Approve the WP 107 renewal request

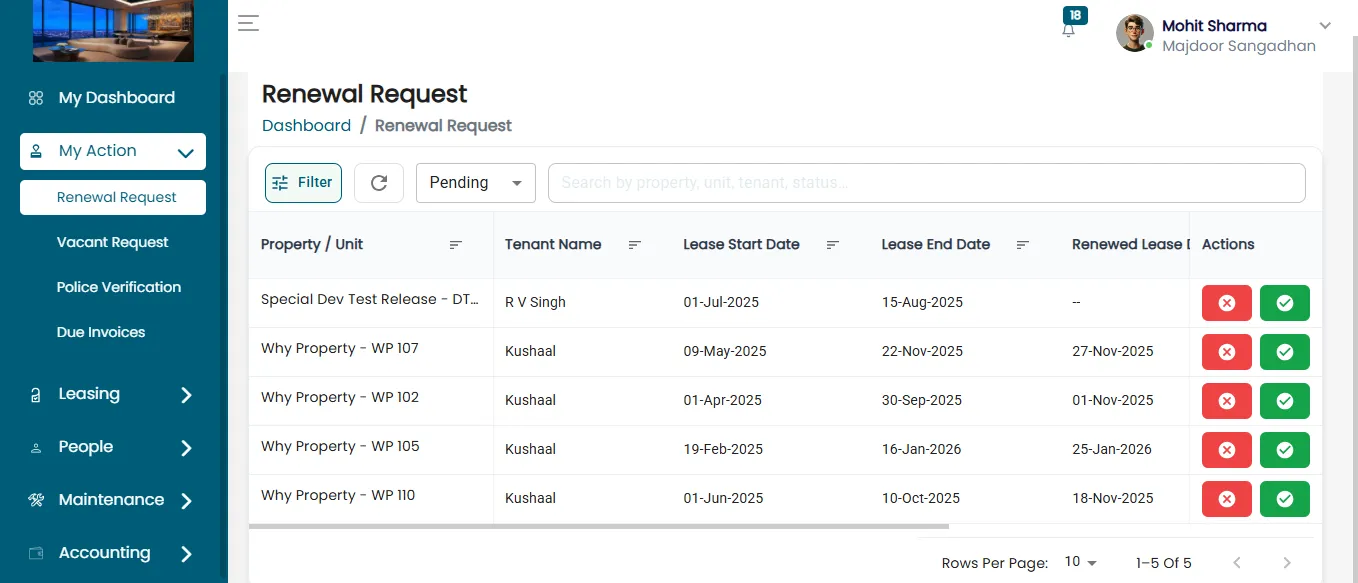tap(1285, 352)
